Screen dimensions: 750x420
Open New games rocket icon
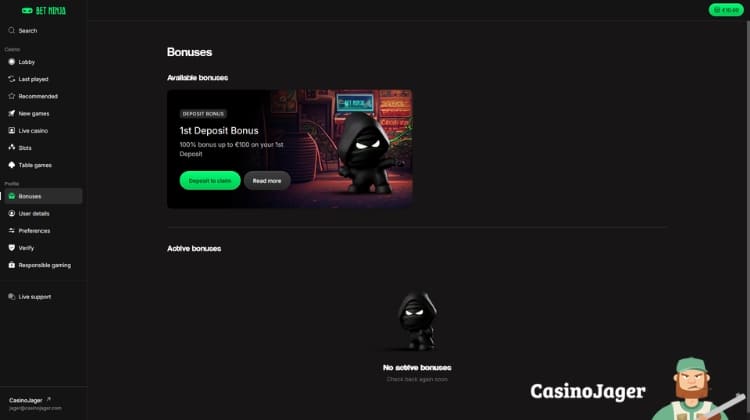pyautogui.click(x=11, y=113)
